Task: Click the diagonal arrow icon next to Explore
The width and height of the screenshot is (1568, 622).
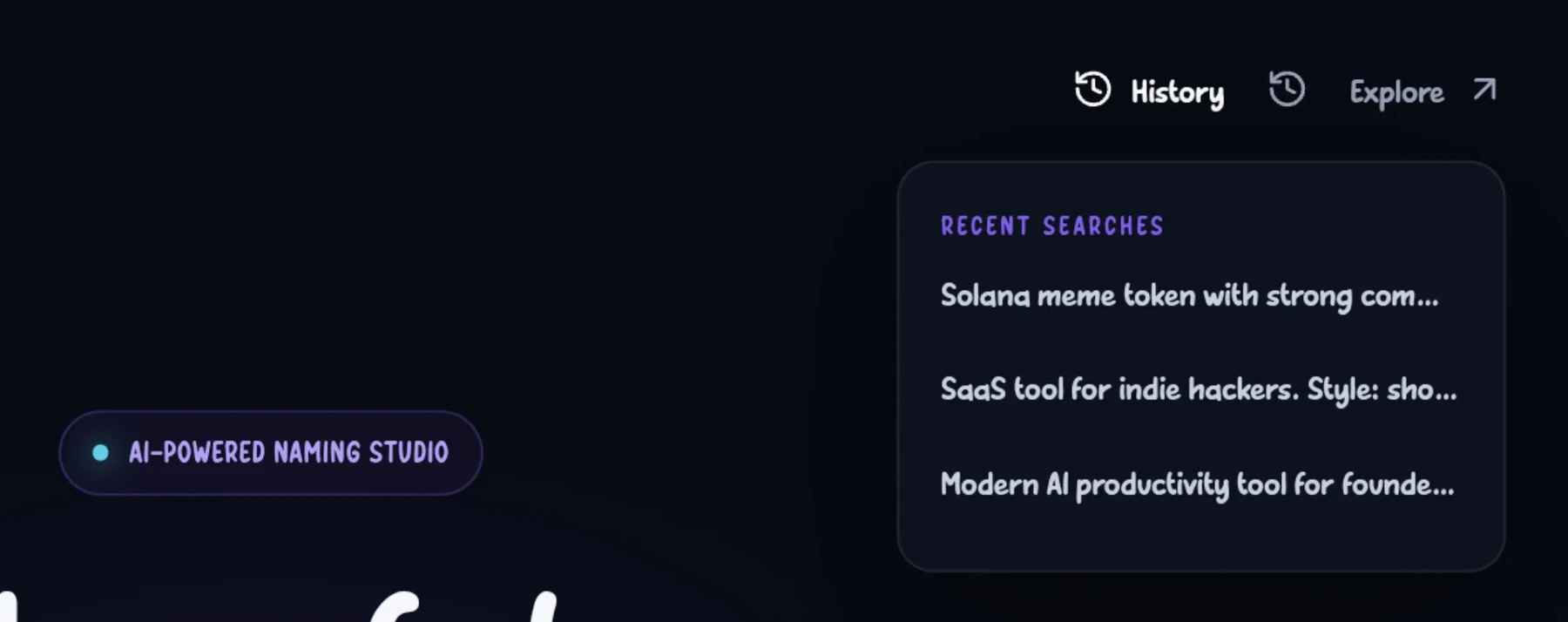Action: point(1484,90)
